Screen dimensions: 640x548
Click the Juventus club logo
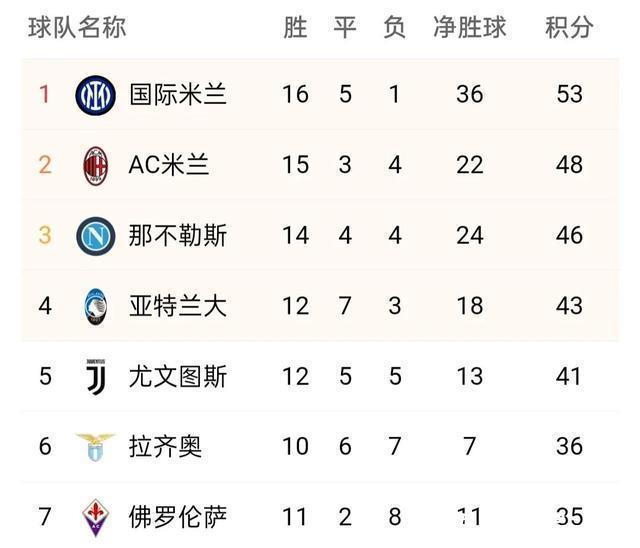[x=96, y=376]
